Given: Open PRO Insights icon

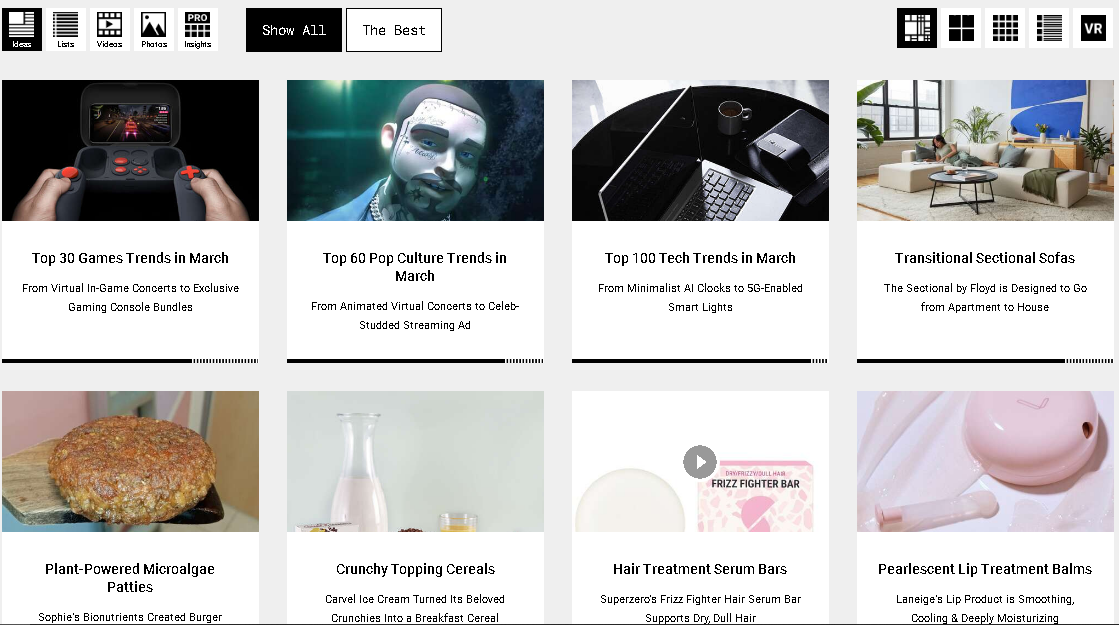Looking at the screenshot, I should pos(198,29).
